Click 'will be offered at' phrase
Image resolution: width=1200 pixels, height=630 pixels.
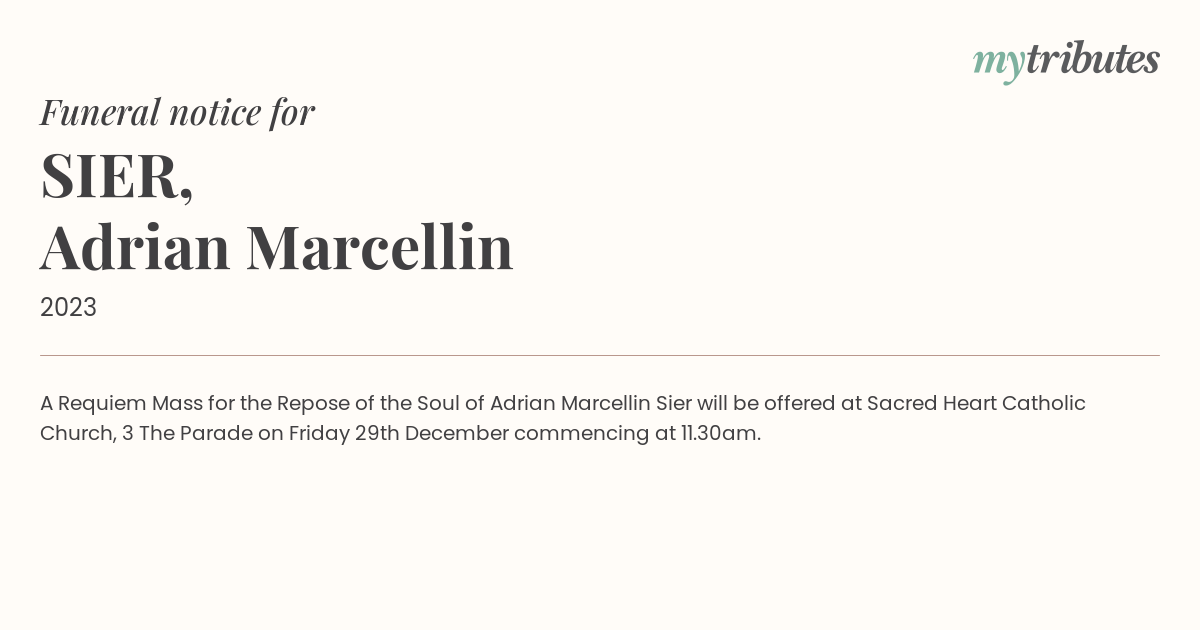click(779, 403)
